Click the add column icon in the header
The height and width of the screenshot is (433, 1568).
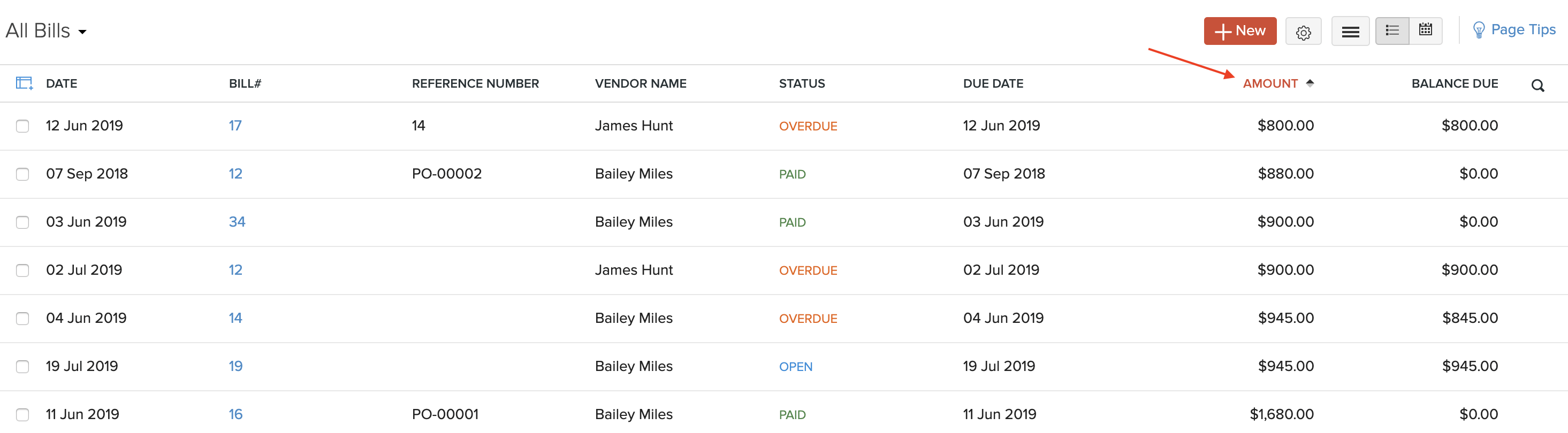[24, 83]
